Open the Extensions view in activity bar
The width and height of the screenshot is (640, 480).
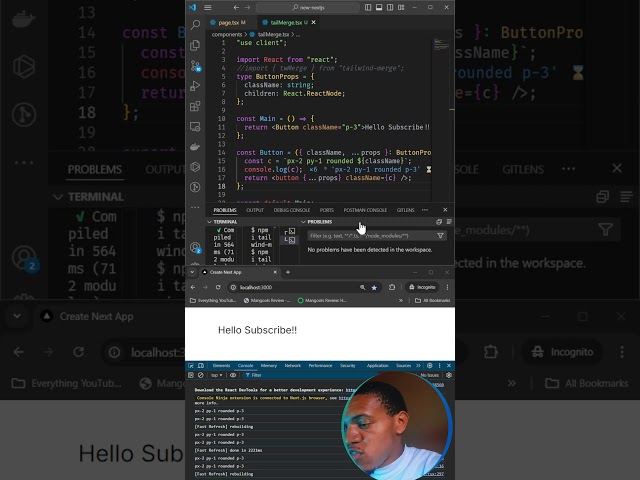click(196, 106)
